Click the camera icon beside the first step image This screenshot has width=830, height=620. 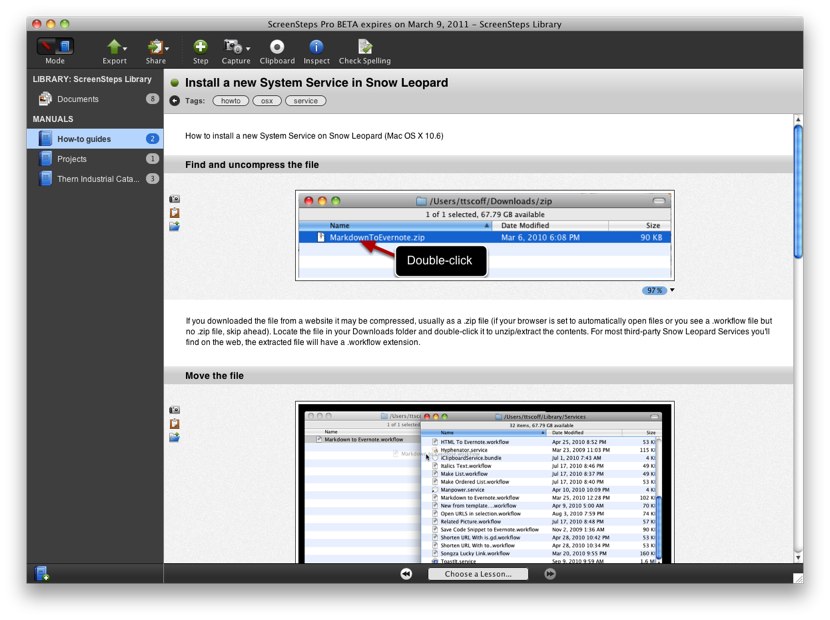coord(175,199)
